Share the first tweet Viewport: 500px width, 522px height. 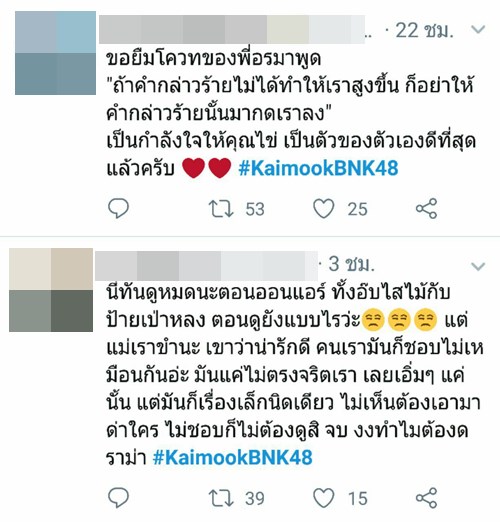426,208
